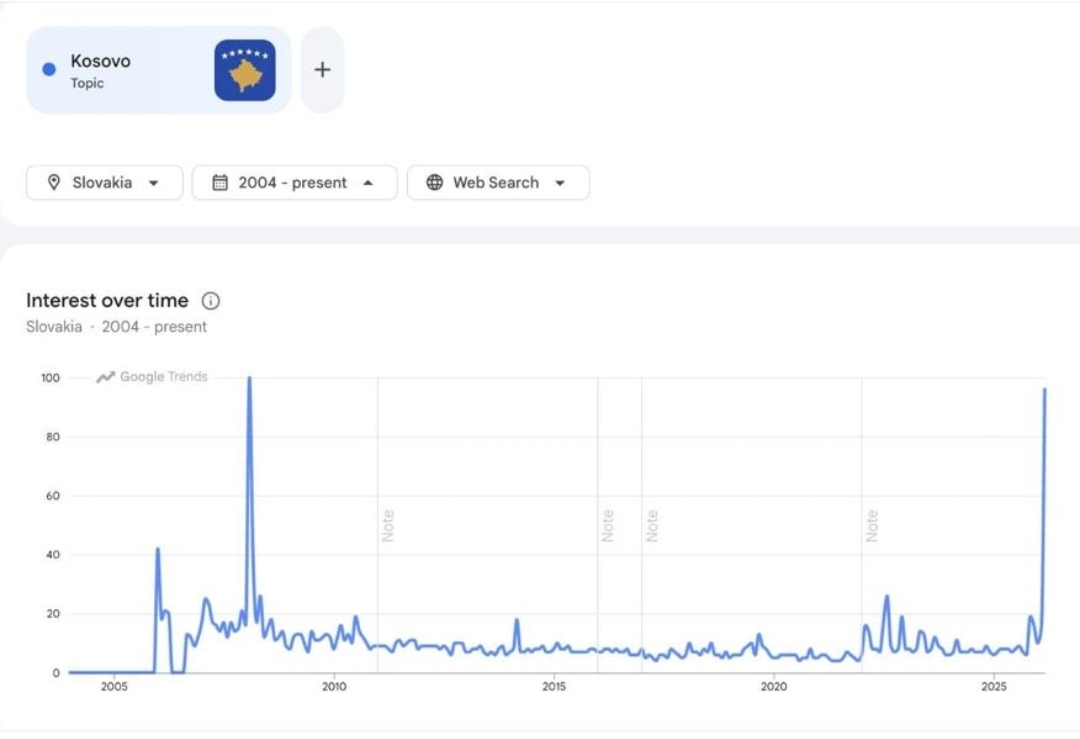Click the globe icon
This screenshot has height=739, width=1080.
[434, 183]
